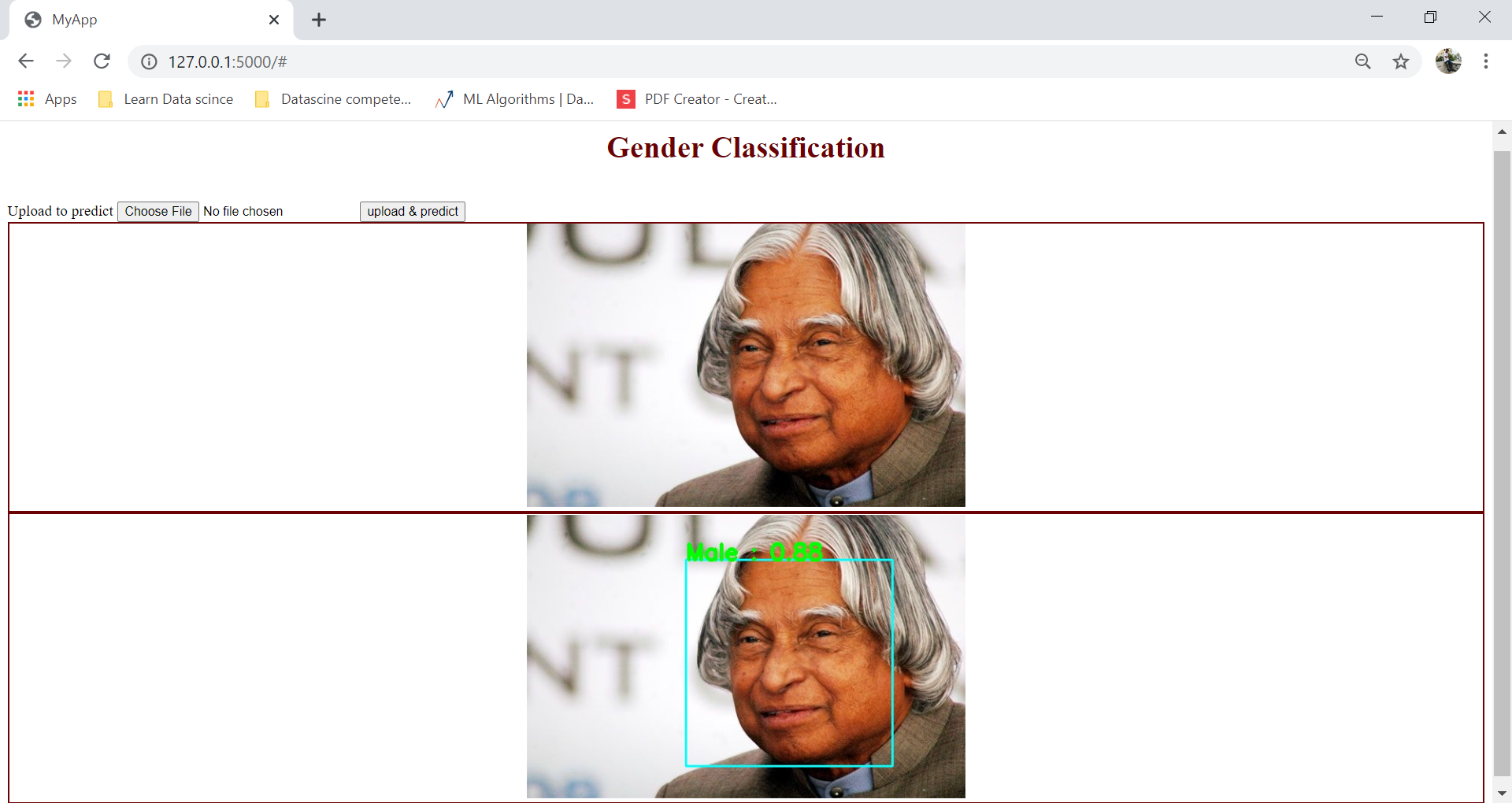The width and height of the screenshot is (1512, 803).
Task: Bookmark this page with the star icon
Action: pos(1401,61)
